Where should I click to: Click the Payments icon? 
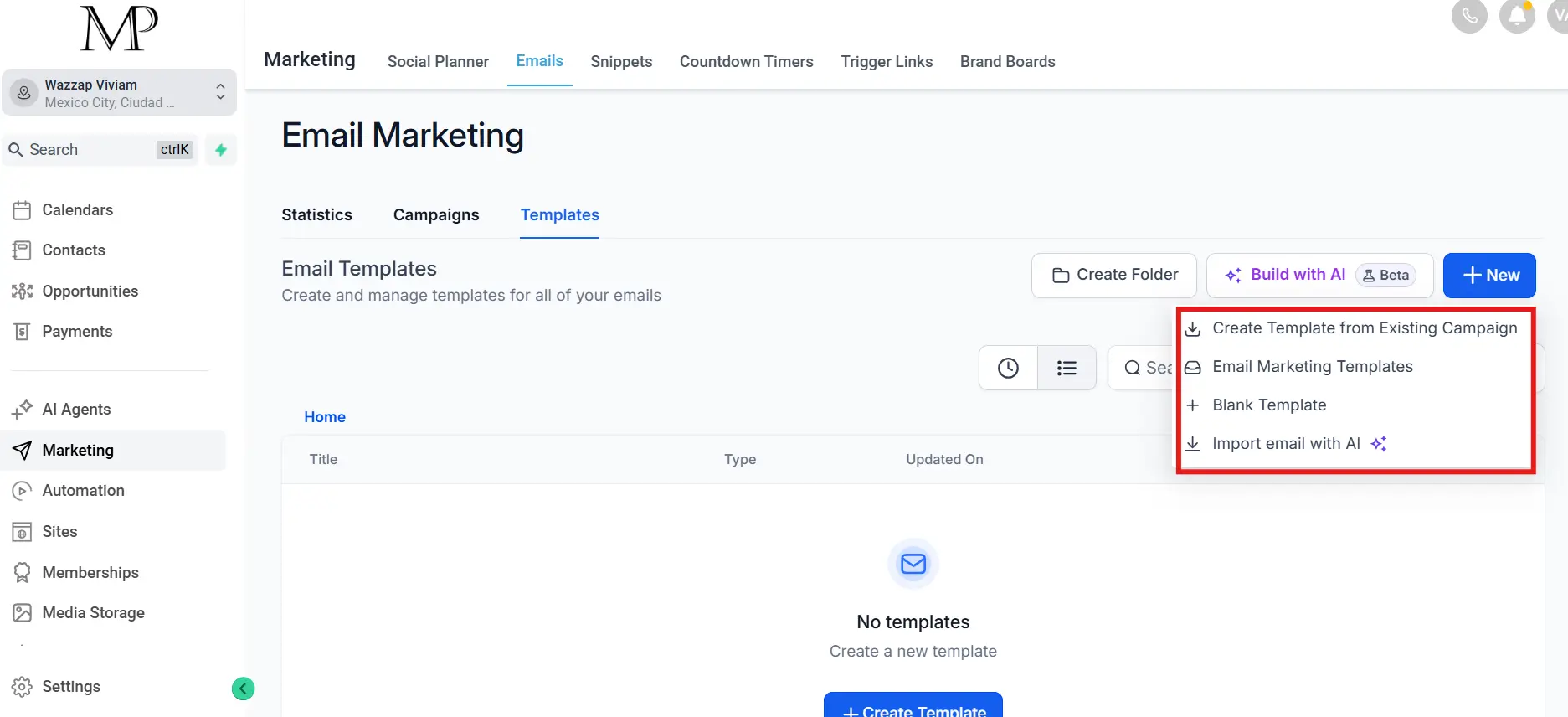coord(22,332)
